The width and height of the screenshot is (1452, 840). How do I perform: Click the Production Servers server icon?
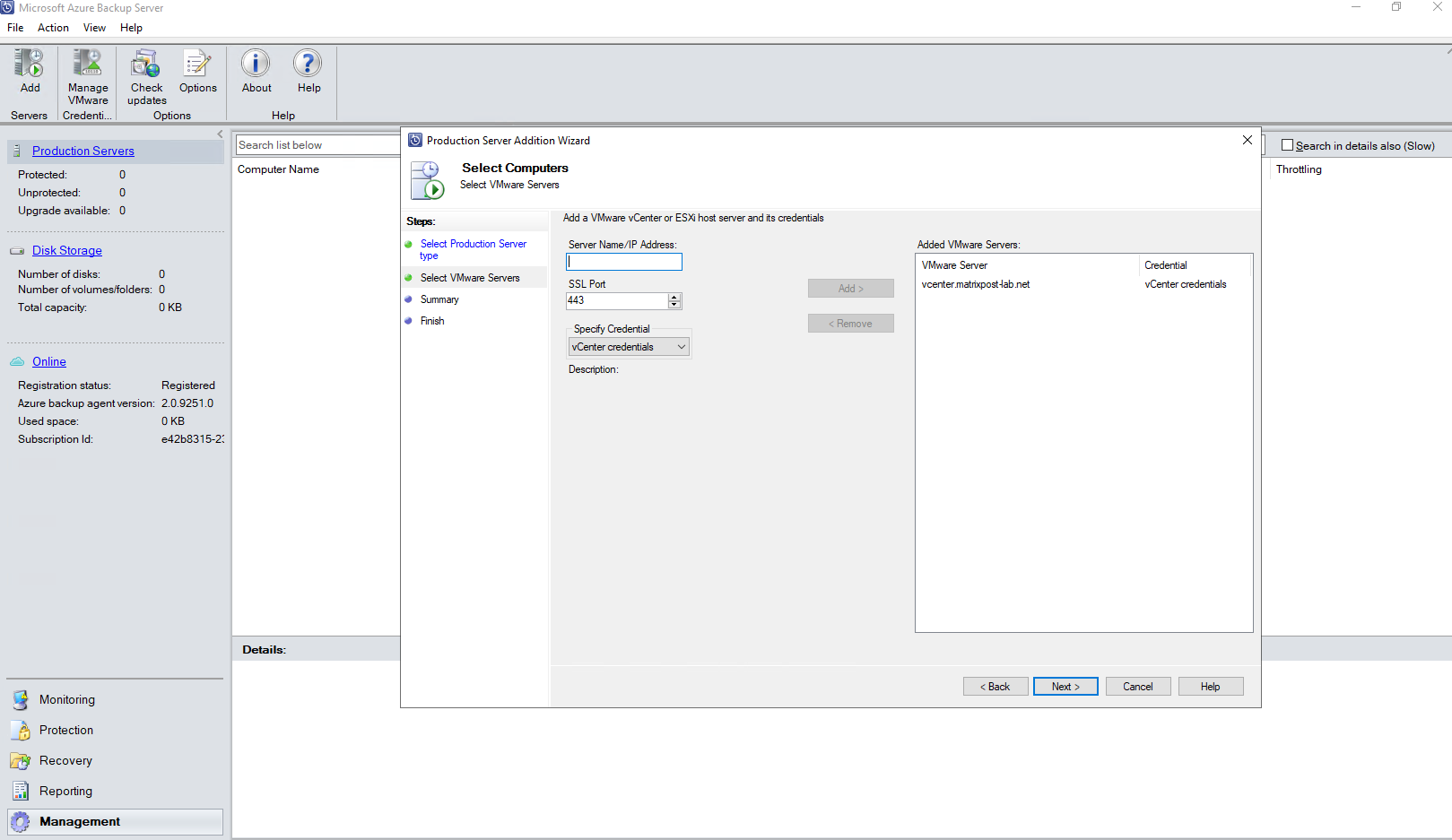coord(17,151)
